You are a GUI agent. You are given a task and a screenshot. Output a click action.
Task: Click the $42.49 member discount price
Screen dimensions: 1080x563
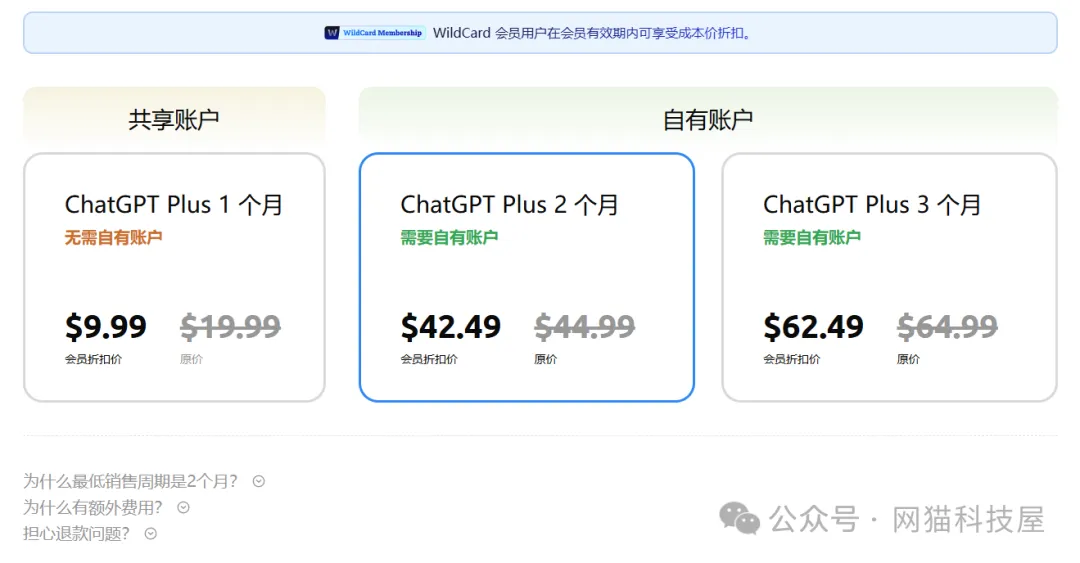click(x=450, y=327)
